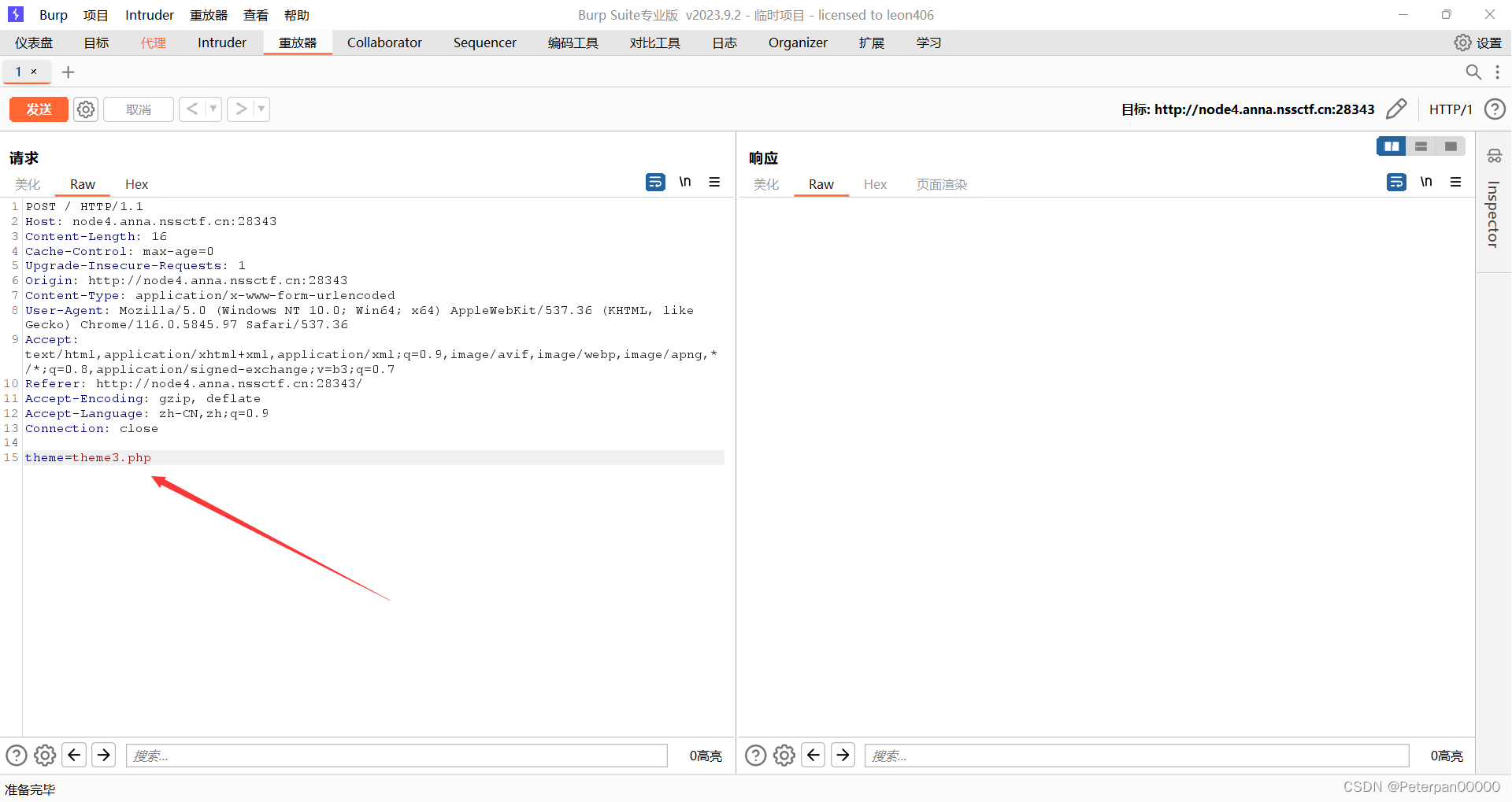Select request 美化 pretty tab
Image resolution: width=1512 pixels, height=802 pixels.
tap(28, 184)
